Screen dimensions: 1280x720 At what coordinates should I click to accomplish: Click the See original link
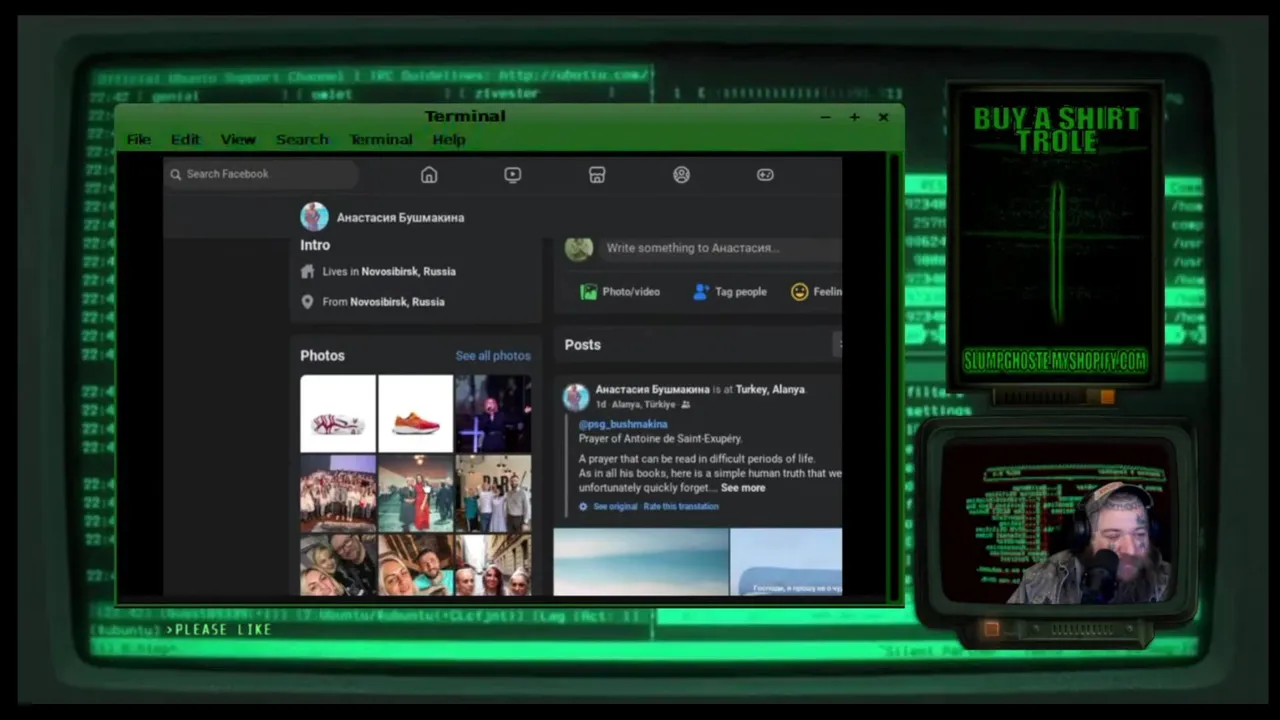615,507
